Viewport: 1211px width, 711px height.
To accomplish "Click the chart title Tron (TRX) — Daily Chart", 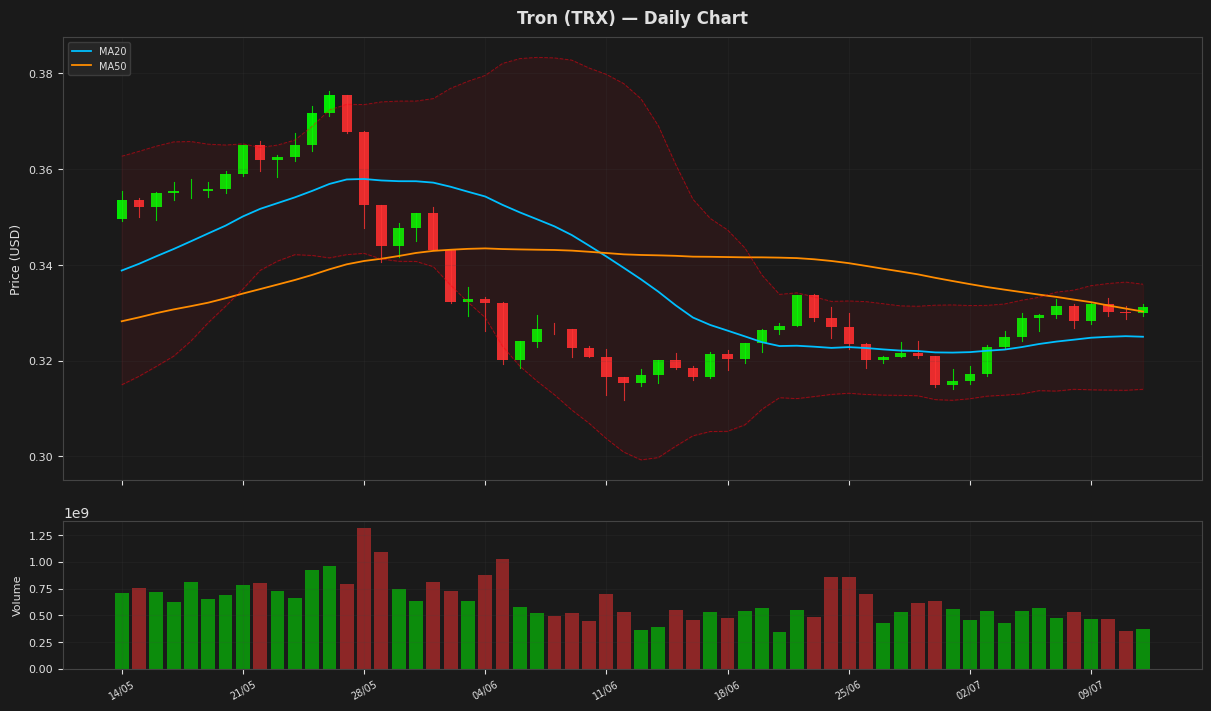I will (632, 18).
